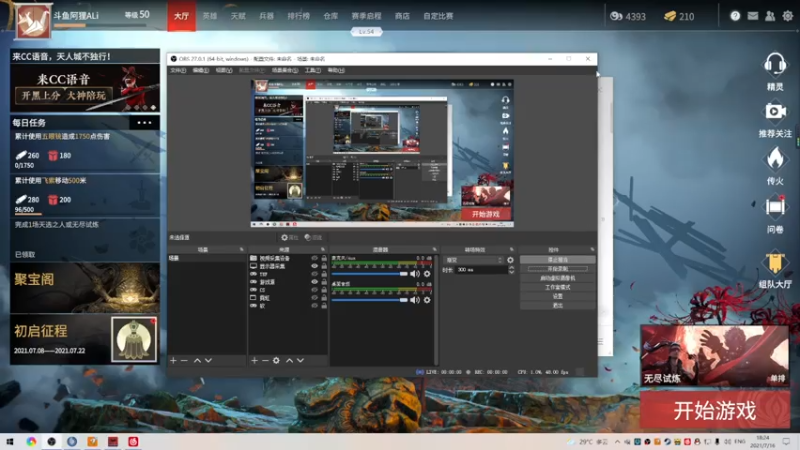Open OBS 编辑 menu

[x=201, y=70]
